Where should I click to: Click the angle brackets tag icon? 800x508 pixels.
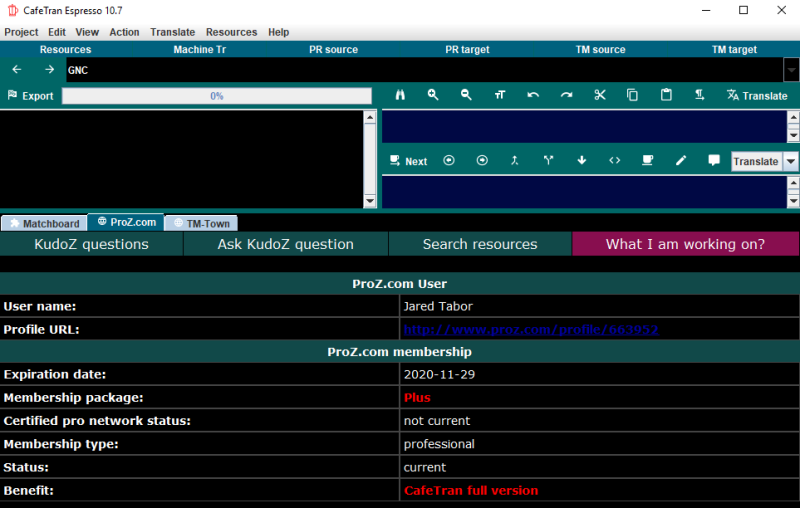pos(615,161)
